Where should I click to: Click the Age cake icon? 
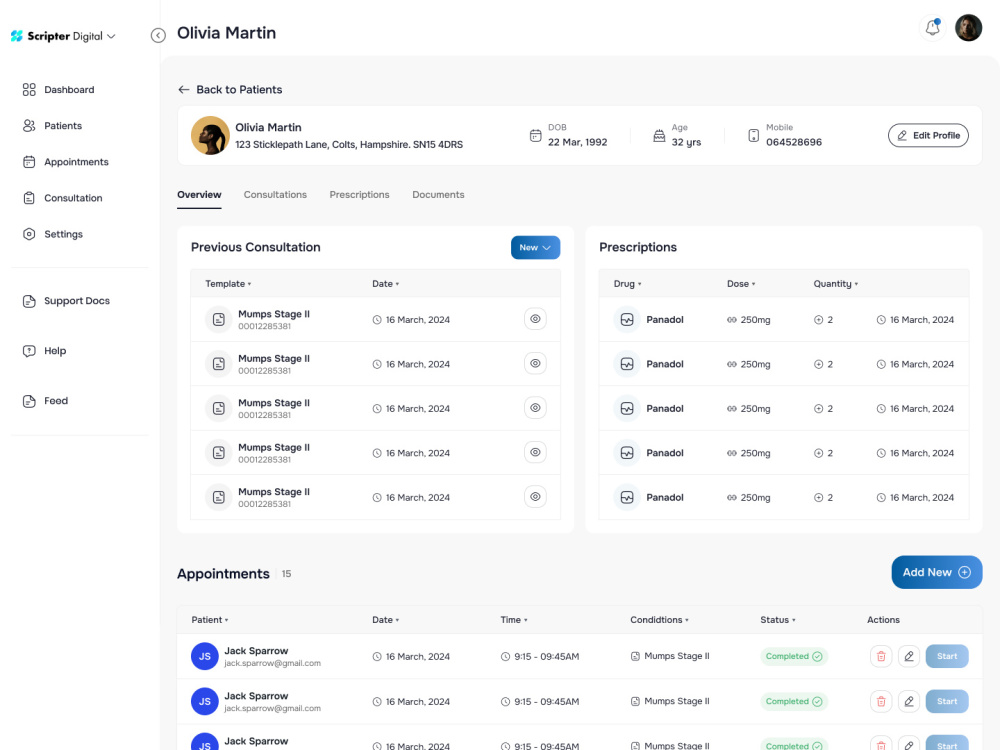(x=659, y=136)
